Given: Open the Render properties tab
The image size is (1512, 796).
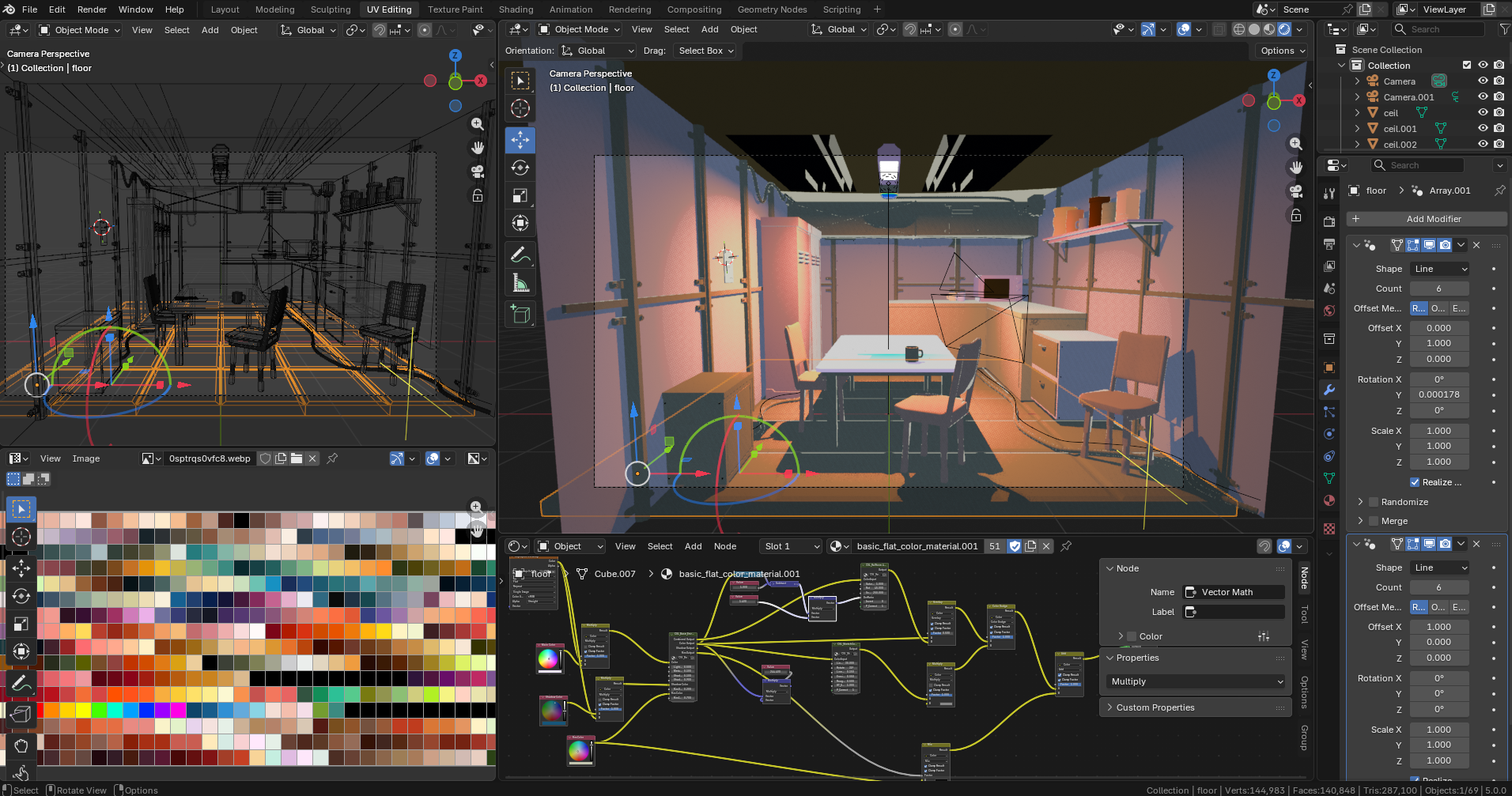Looking at the screenshot, I should (x=1329, y=222).
